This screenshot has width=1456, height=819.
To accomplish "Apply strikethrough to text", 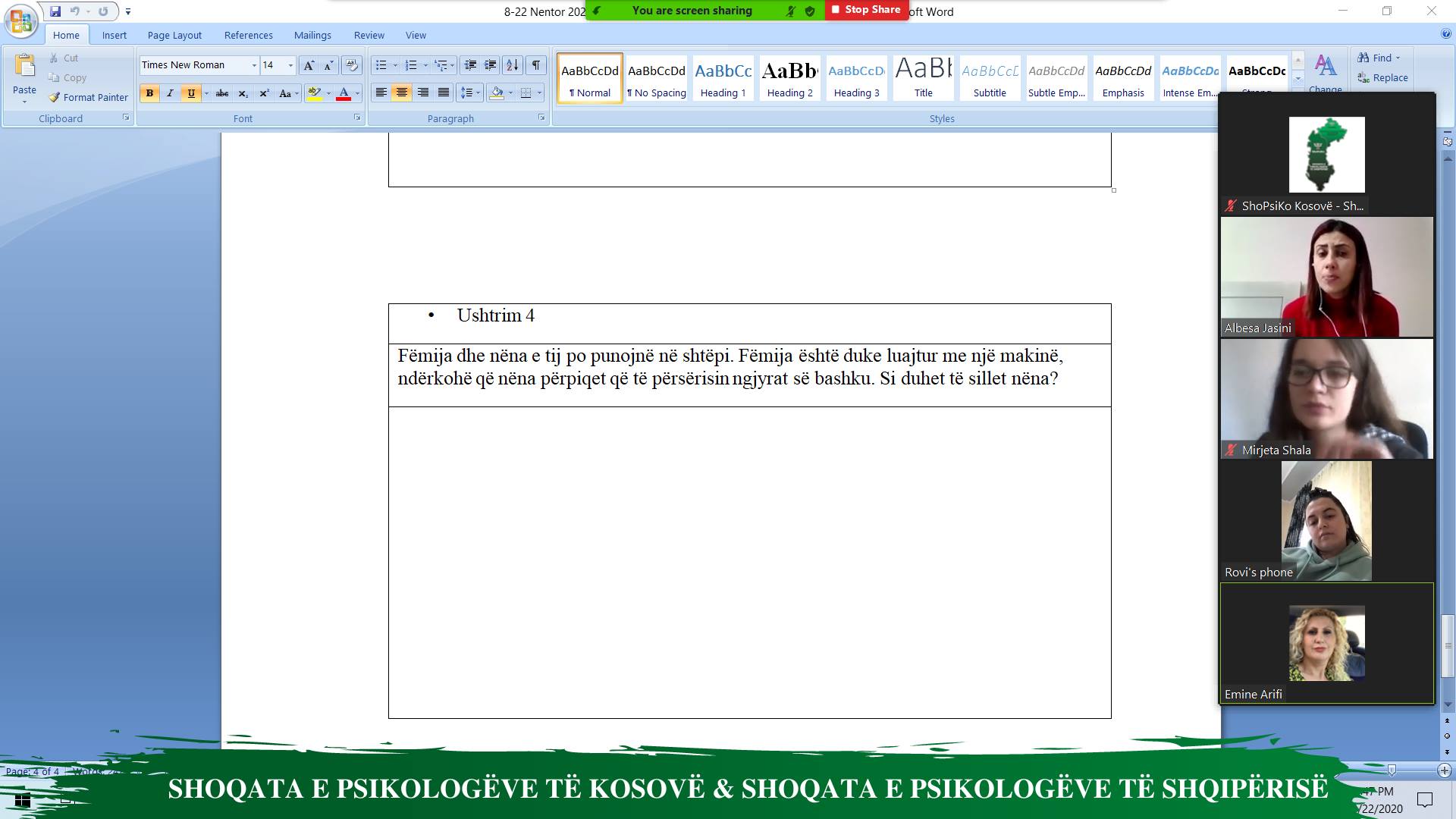I will pyautogui.click(x=222, y=93).
